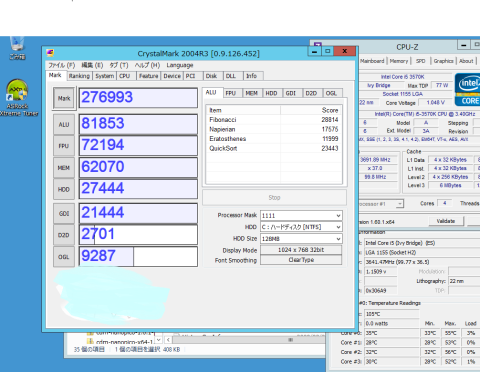The image size is (480, 372).
Task: Click the QuickSort score row
Action: pyautogui.click(x=274, y=148)
